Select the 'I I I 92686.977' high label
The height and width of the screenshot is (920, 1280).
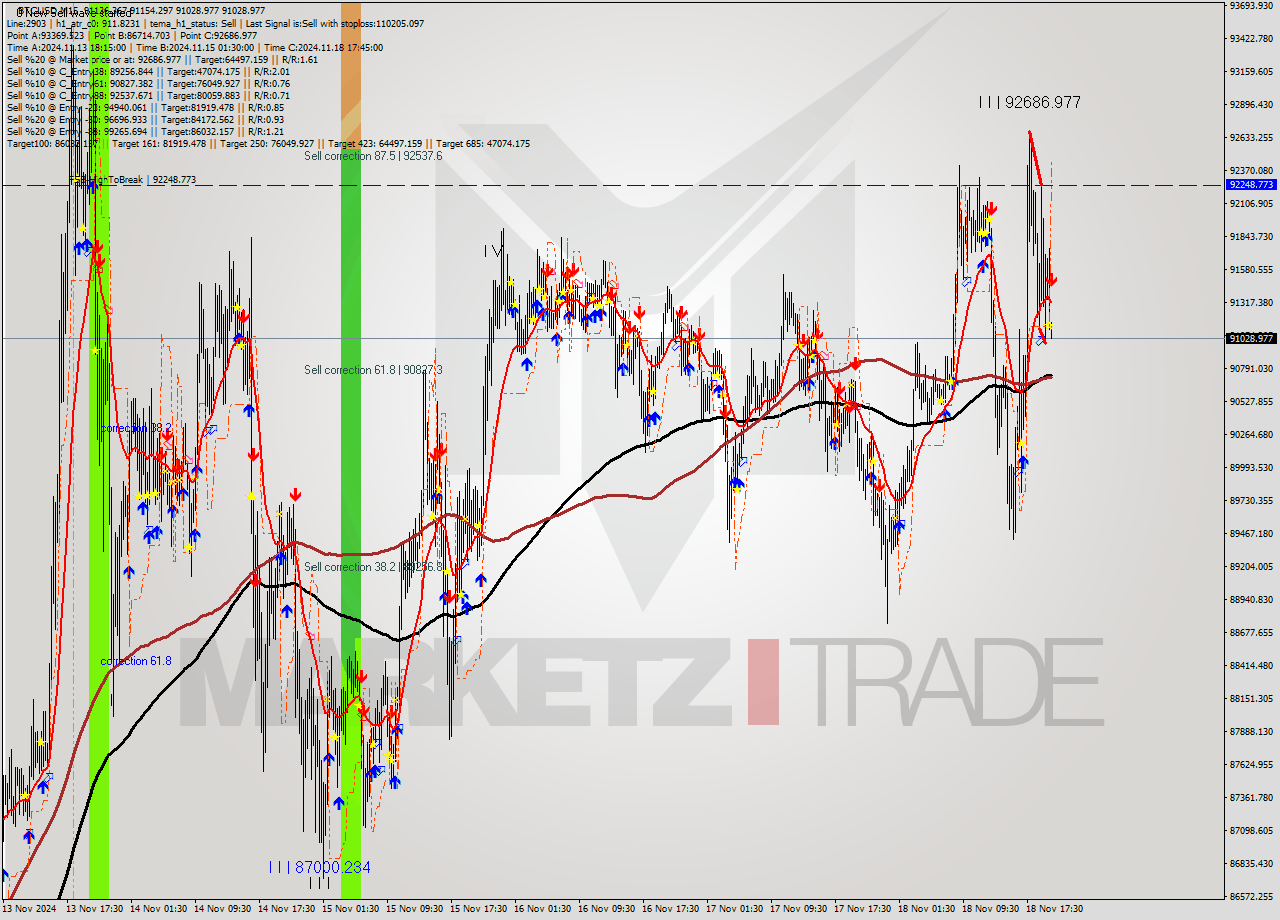pos(1030,102)
